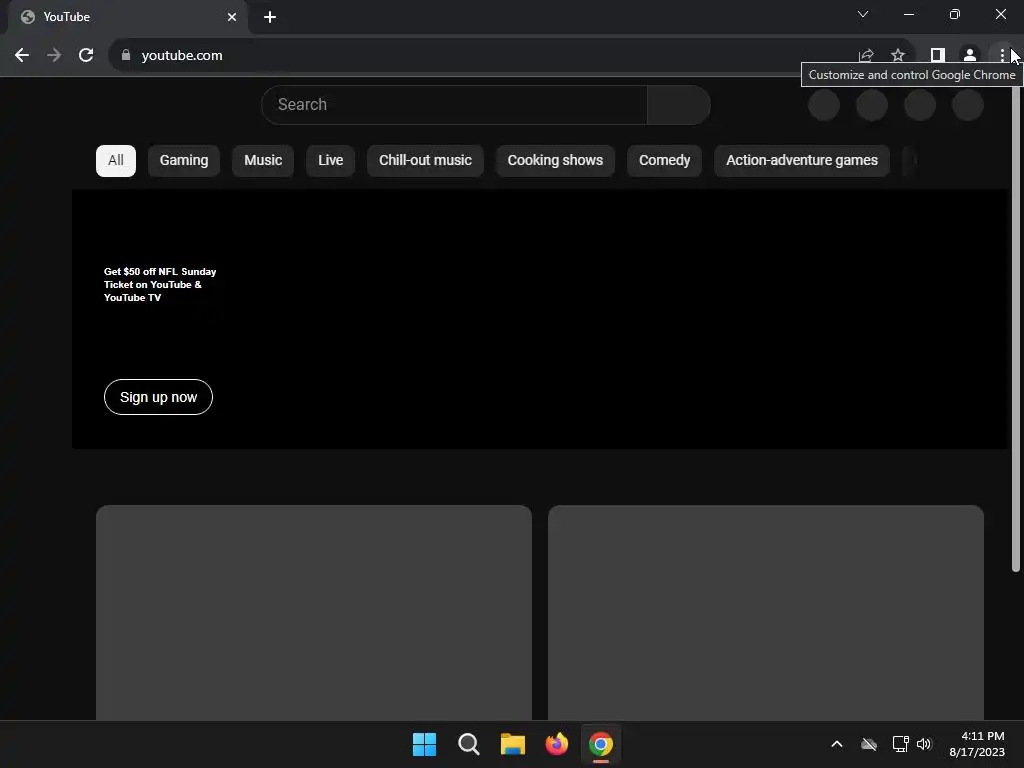Open the Customize and control Chrome menu
This screenshot has height=768, width=1024.
[x=1002, y=56]
